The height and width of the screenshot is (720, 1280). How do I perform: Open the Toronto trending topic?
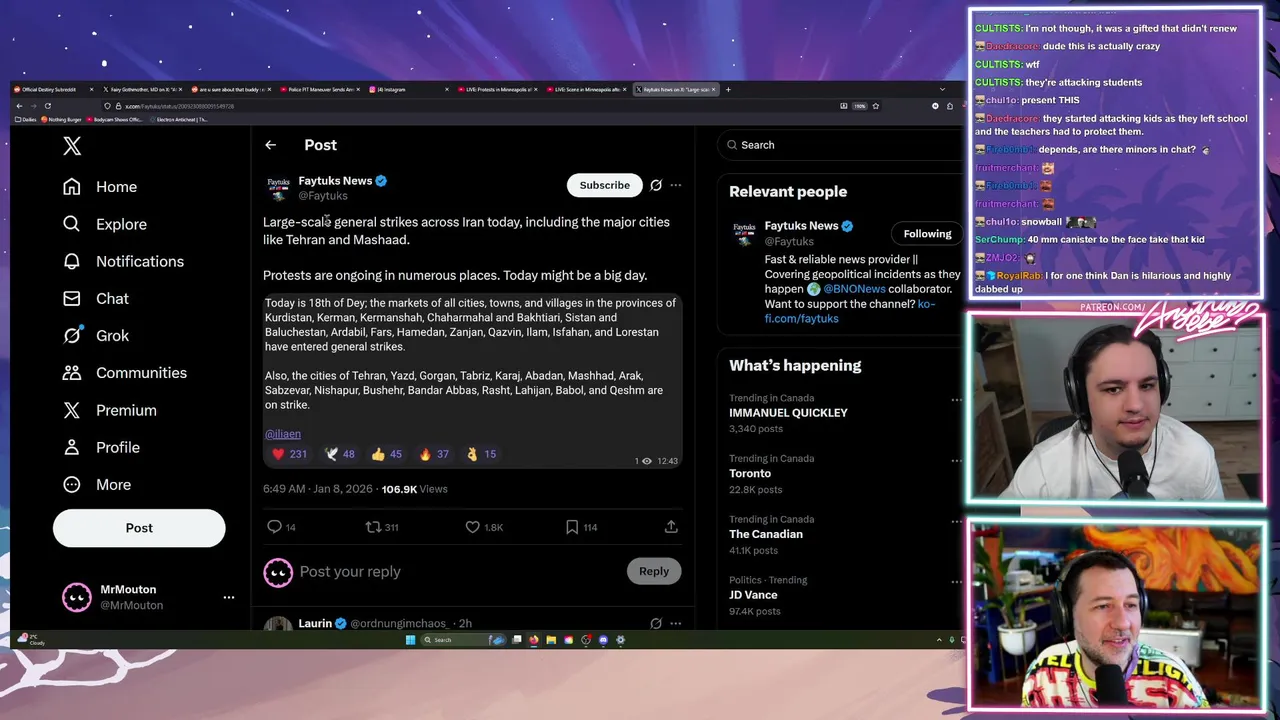[x=750, y=474]
